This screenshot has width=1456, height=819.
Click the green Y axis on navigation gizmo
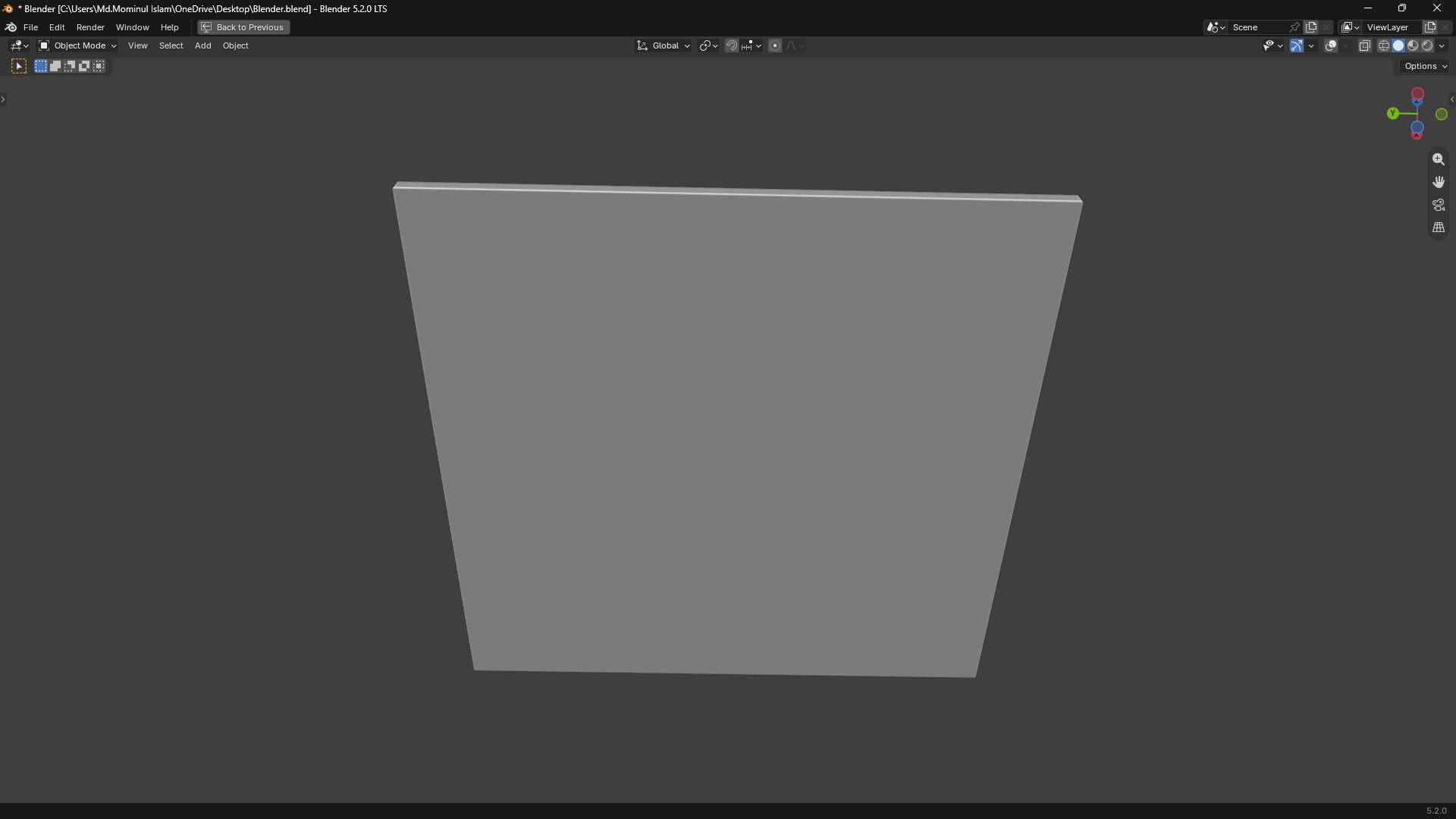click(x=1392, y=114)
